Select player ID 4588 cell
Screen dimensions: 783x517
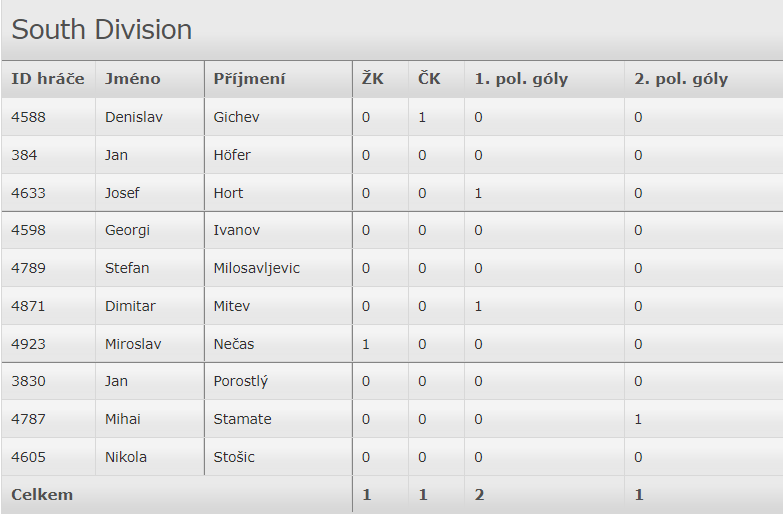point(29,117)
